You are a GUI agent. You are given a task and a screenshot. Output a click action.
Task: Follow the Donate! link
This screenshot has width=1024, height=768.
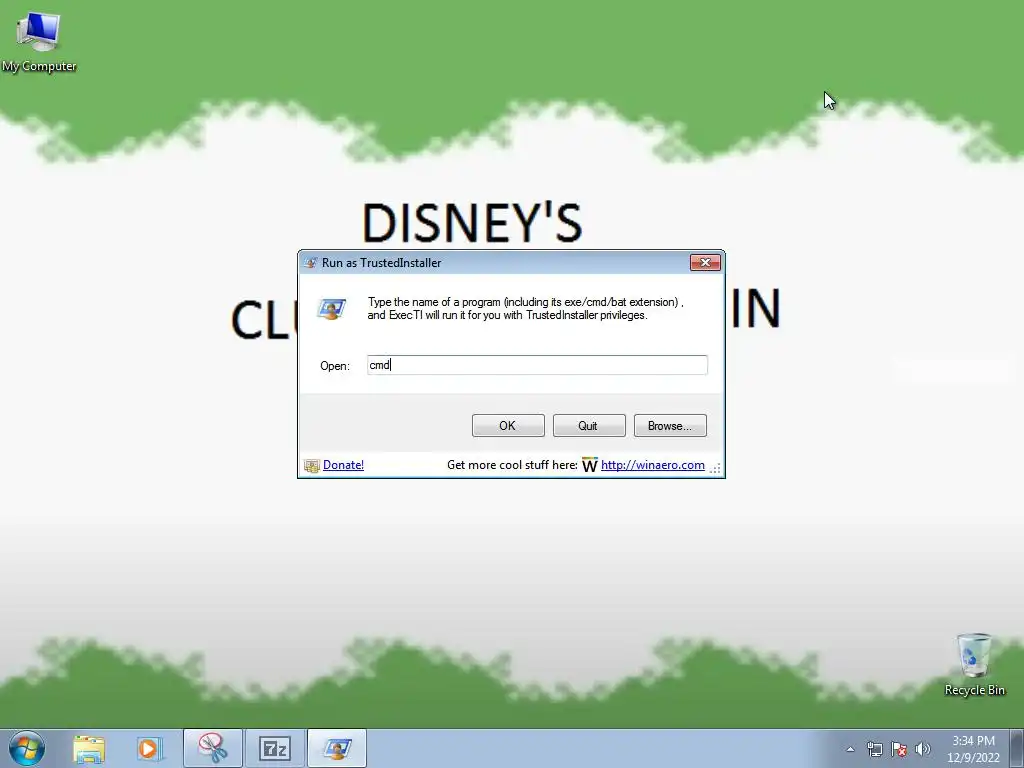pyautogui.click(x=344, y=465)
